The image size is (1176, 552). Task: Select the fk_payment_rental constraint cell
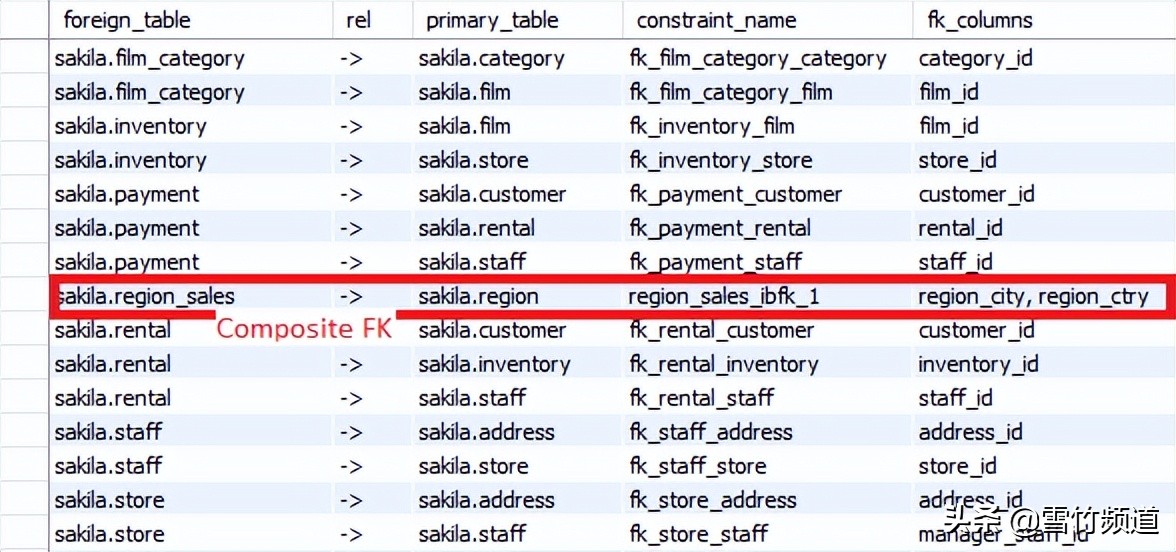[719, 229]
